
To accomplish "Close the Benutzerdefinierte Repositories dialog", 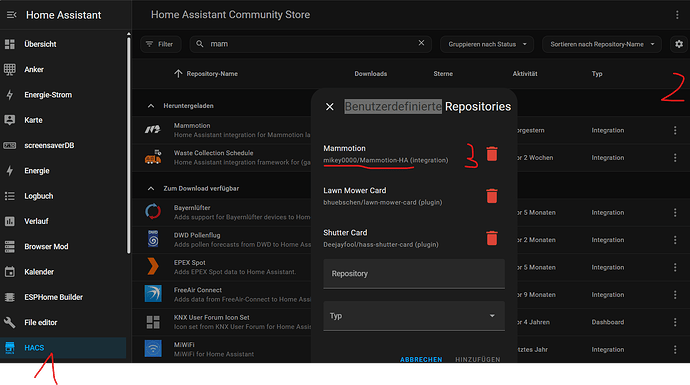I will pyautogui.click(x=330, y=106).
